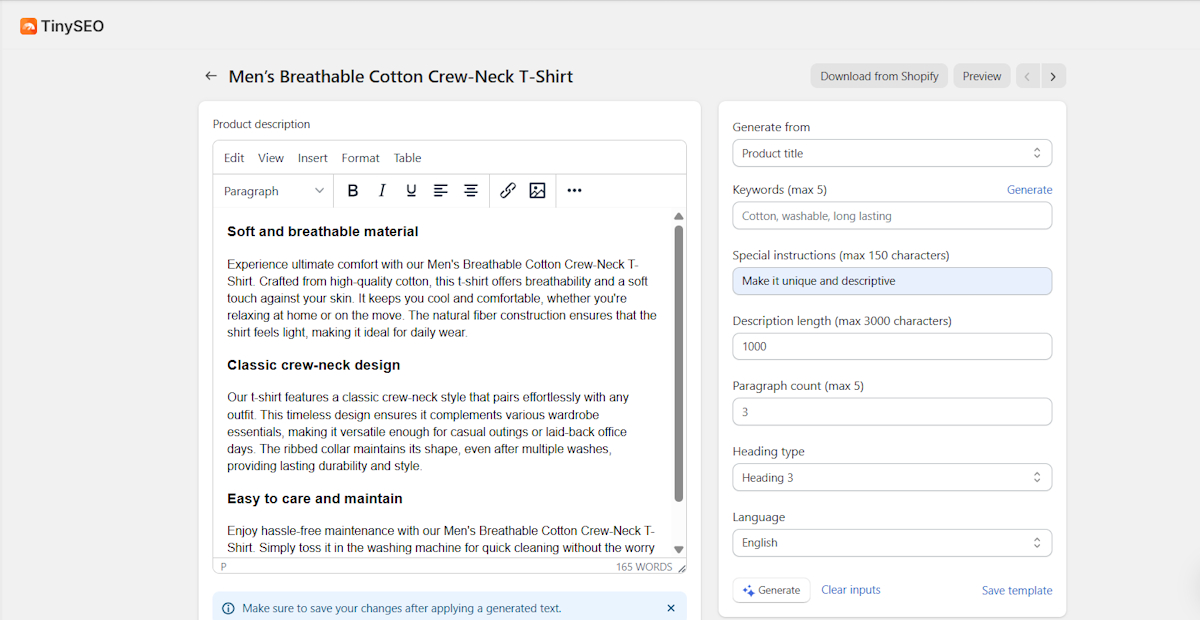Open the Paragraph style dropdown
The width and height of the screenshot is (1200, 620).
point(274,191)
